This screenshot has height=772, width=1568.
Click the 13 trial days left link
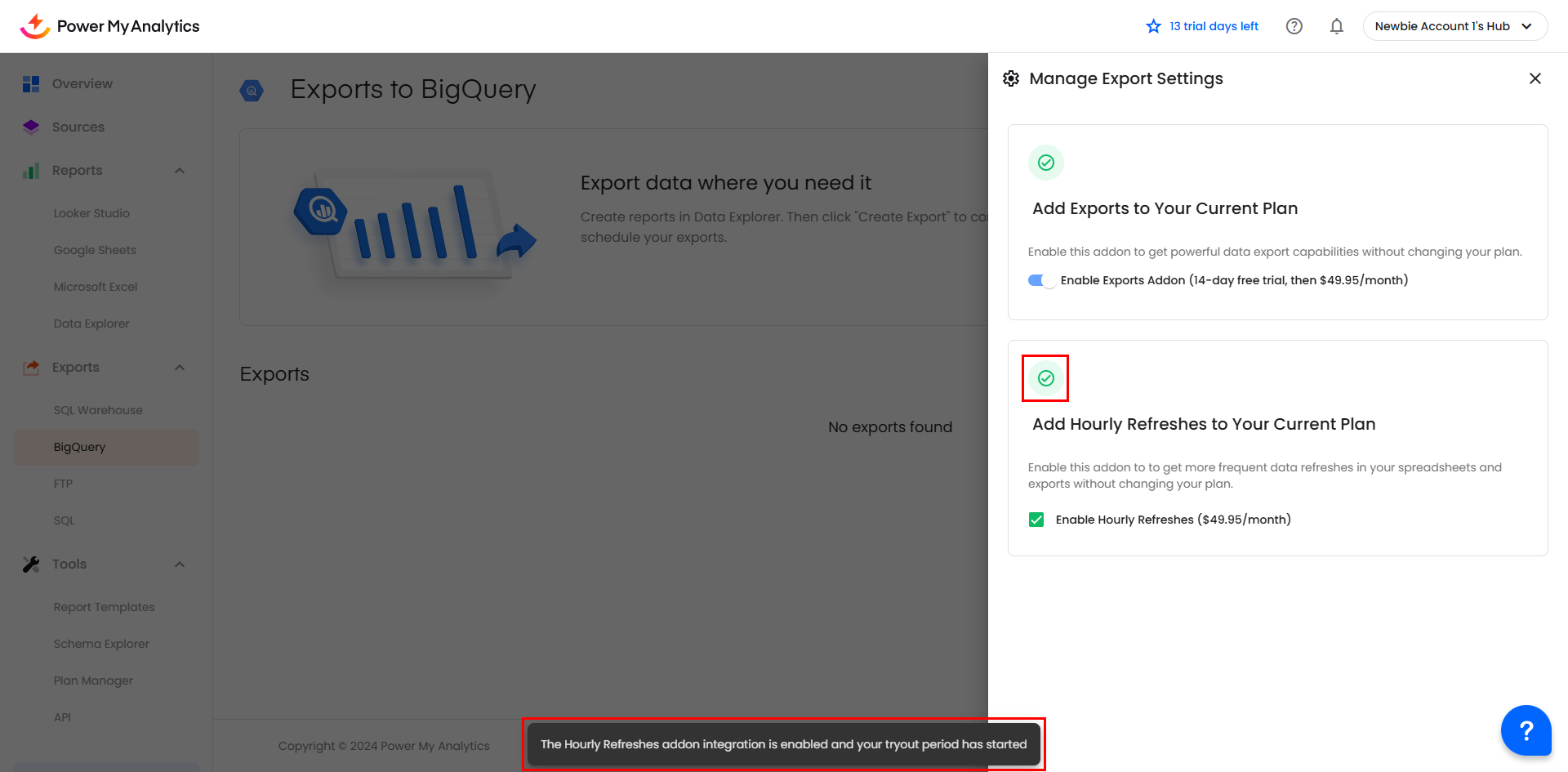pos(1214,26)
